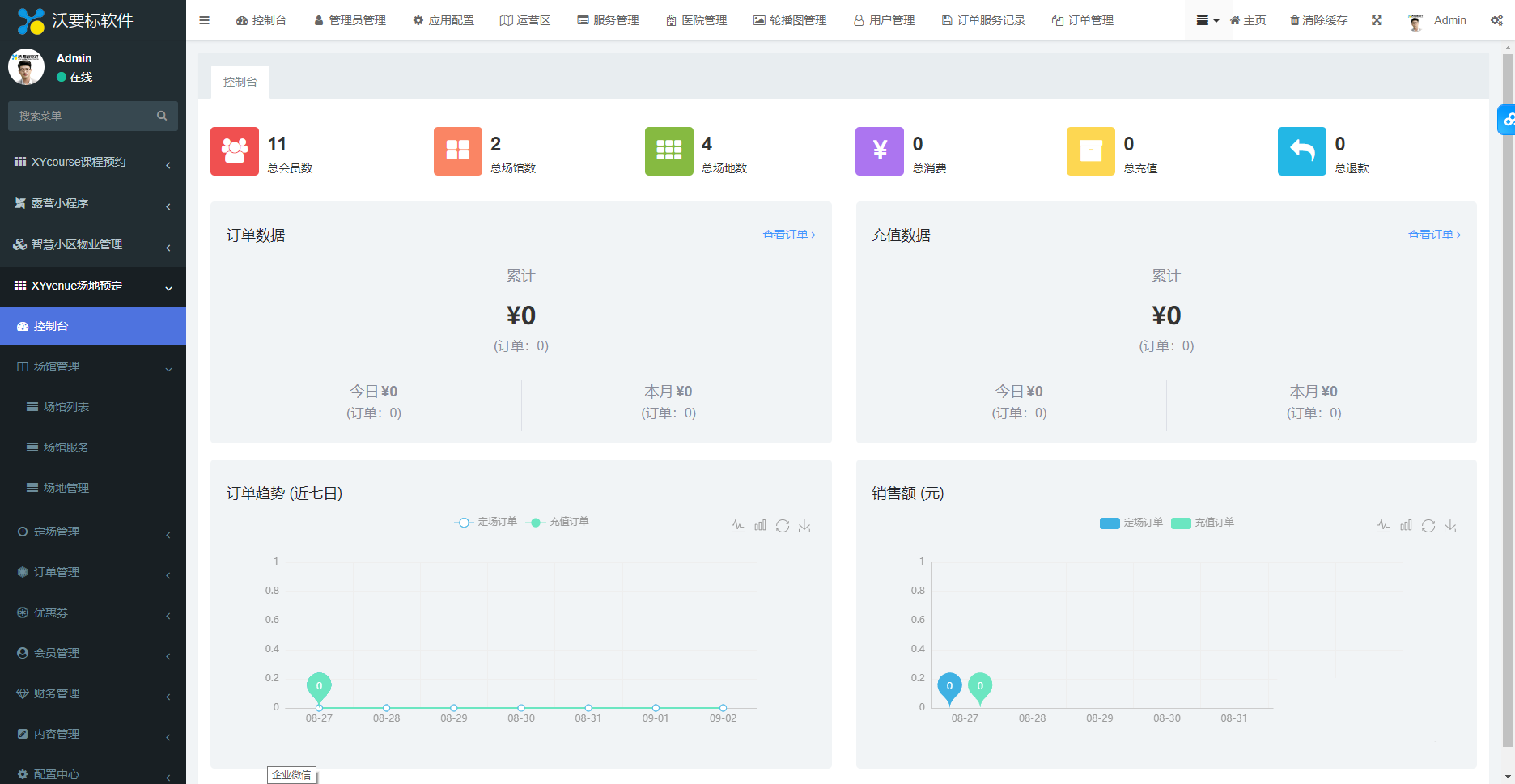1515x784 pixels.
Task: Open the settings gears icon at top right
Action: pyautogui.click(x=1496, y=20)
